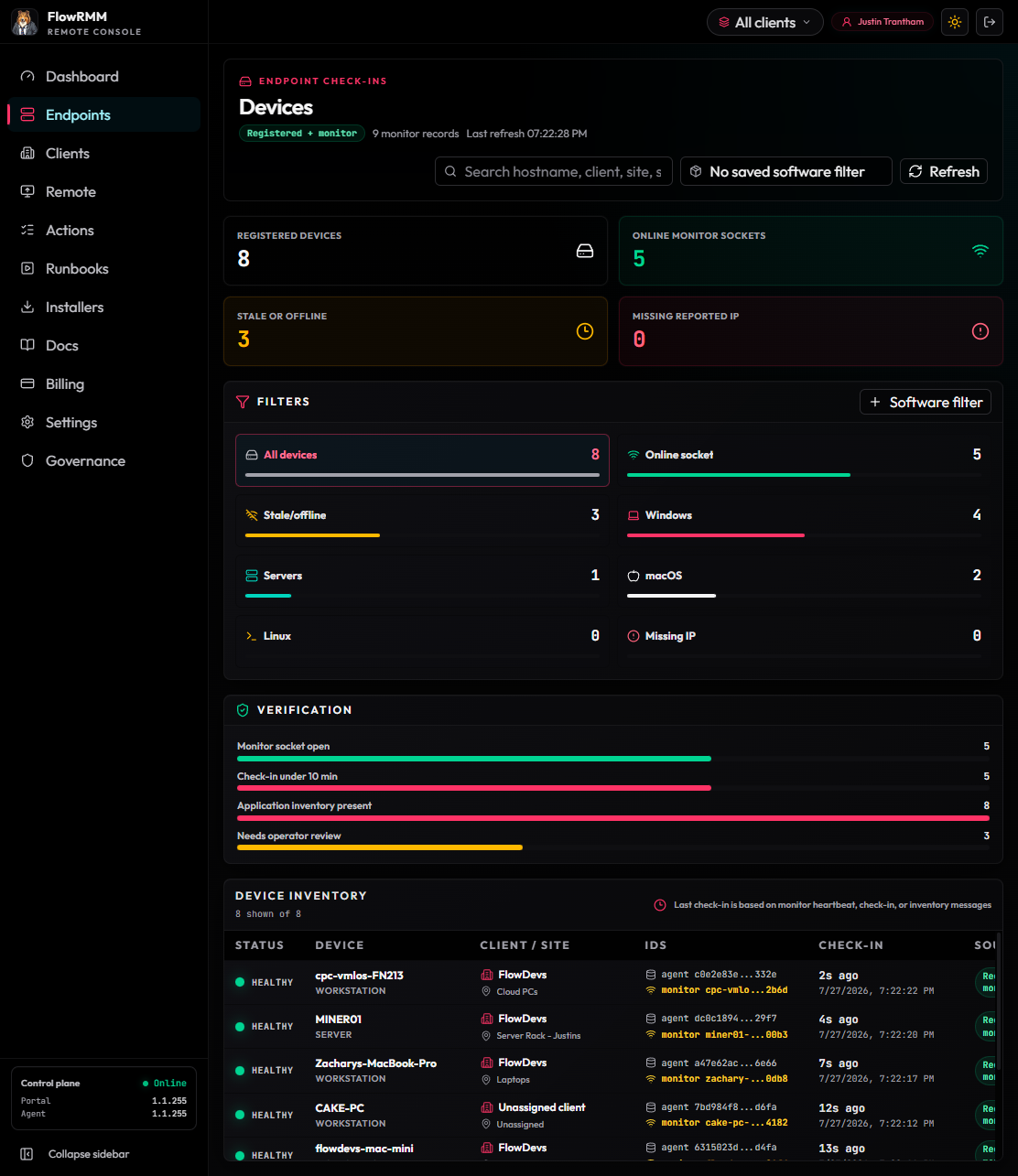Click the Registered + monitor badge
Screen dimensions: 1018x1176
(x=302, y=133)
